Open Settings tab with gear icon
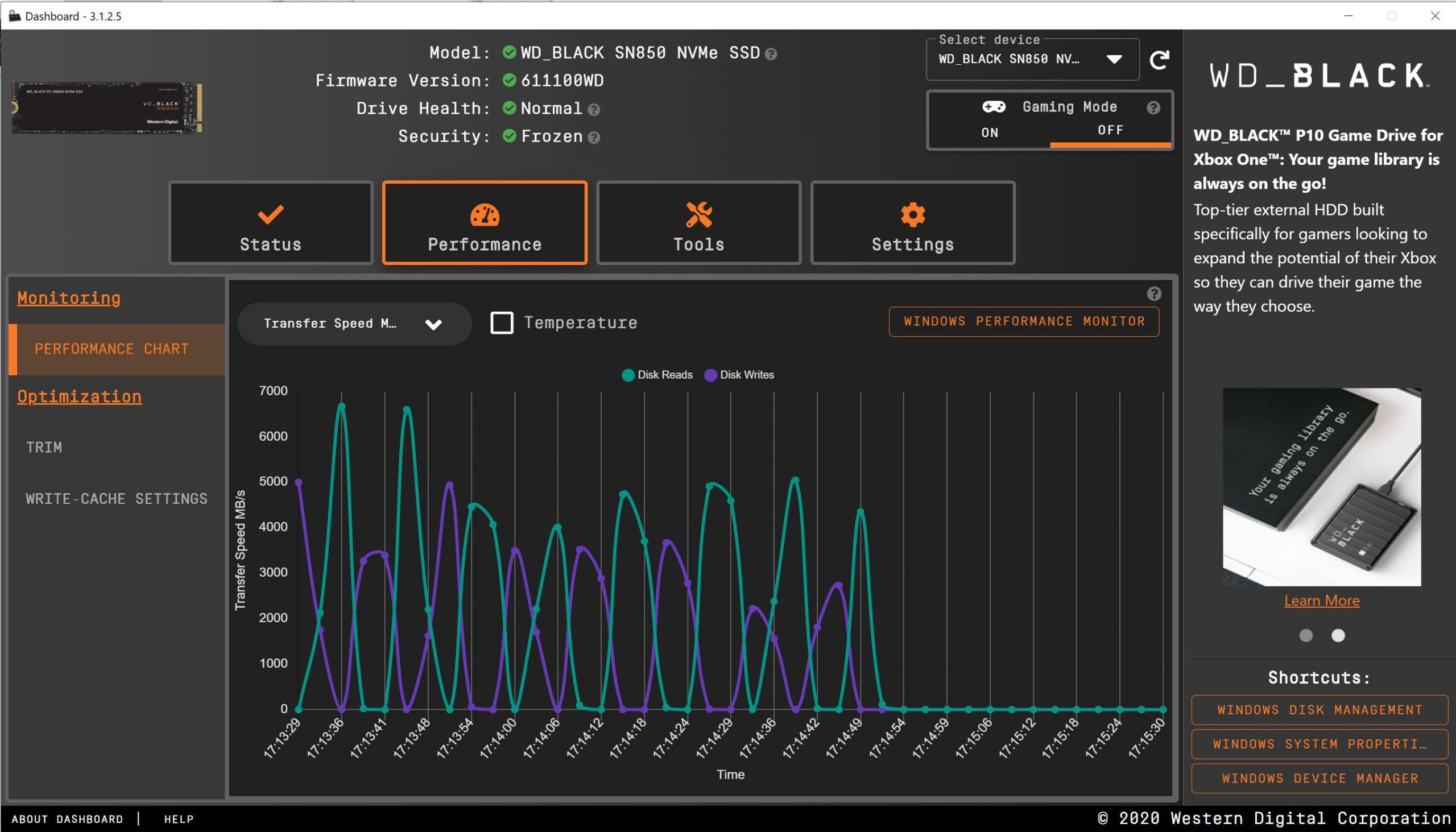This screenshot has height=832, width=1456. [x=913, y=223]
